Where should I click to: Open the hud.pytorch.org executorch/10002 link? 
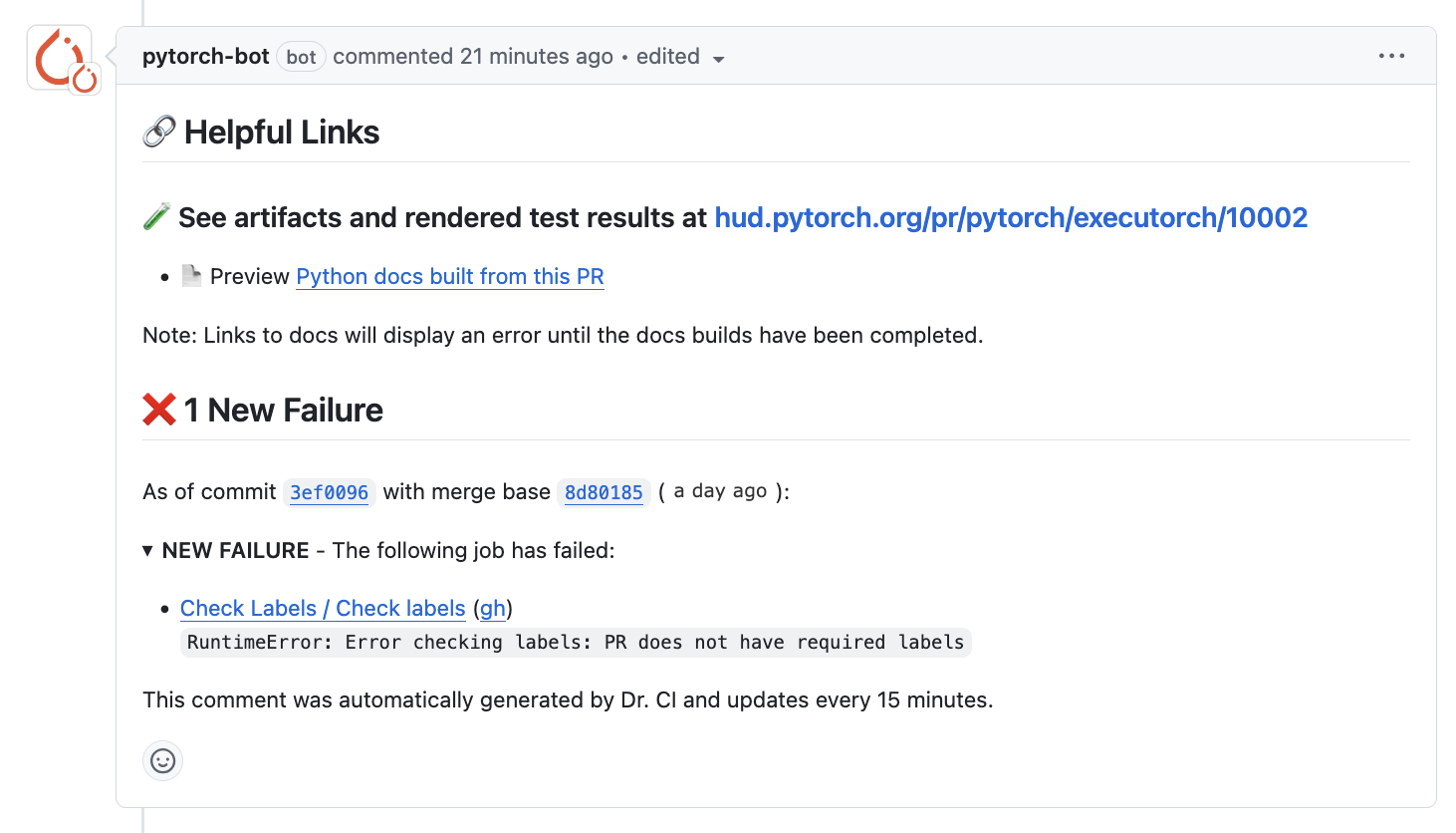1011,217
